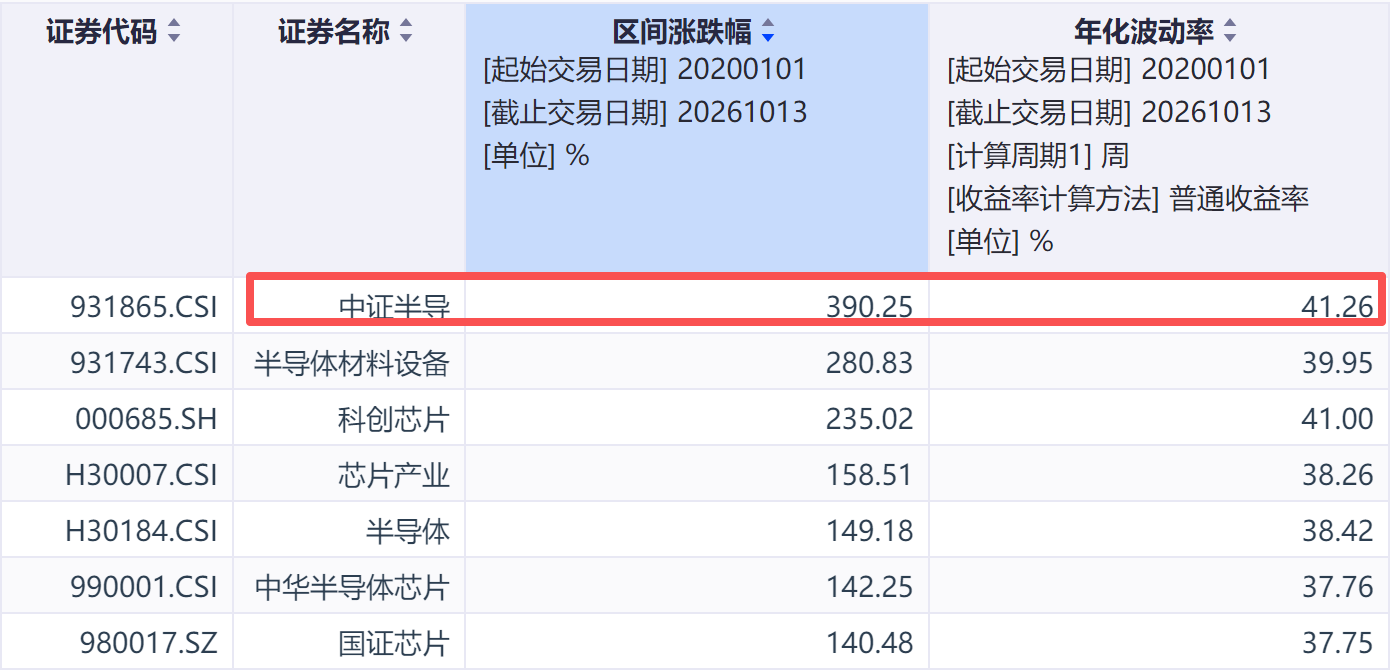Image resolution: width=1390 pixels, height=670 pixels.
Task: Select the 年化波动率 column header
Action: pyautogui.click(x=1144, y=32)
